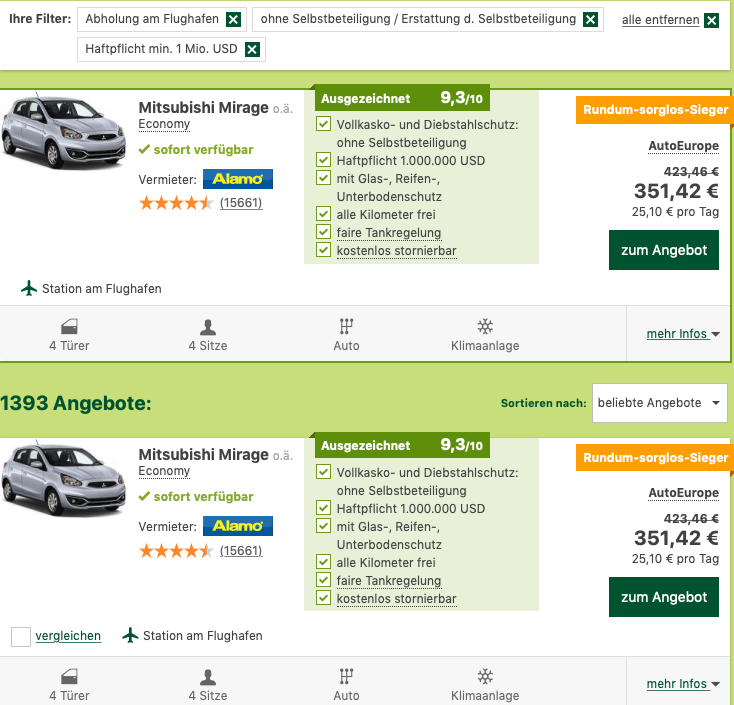Click the 'alle entfernen' link
The height and width of the screenshot is (705, 734).
661,20
